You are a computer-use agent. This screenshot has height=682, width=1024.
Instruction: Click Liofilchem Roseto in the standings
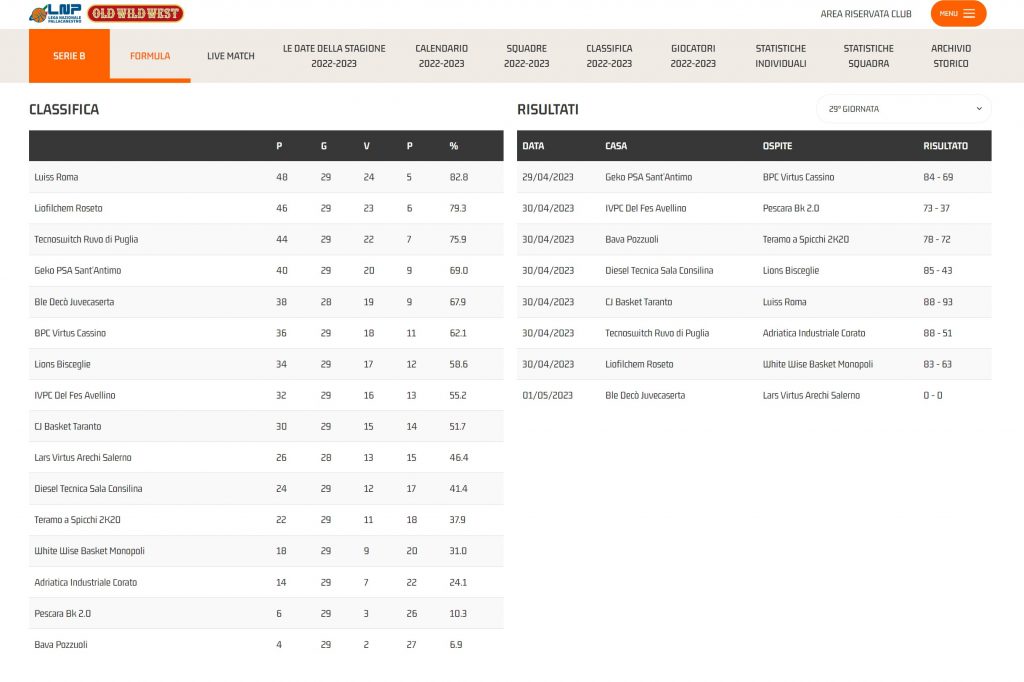coord(69,208)
